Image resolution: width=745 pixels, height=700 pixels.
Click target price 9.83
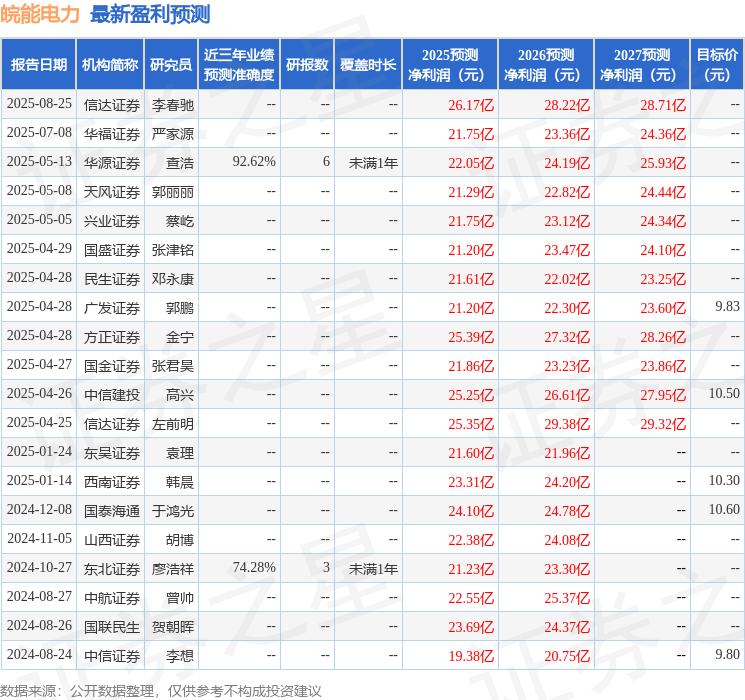click(727, 307)
